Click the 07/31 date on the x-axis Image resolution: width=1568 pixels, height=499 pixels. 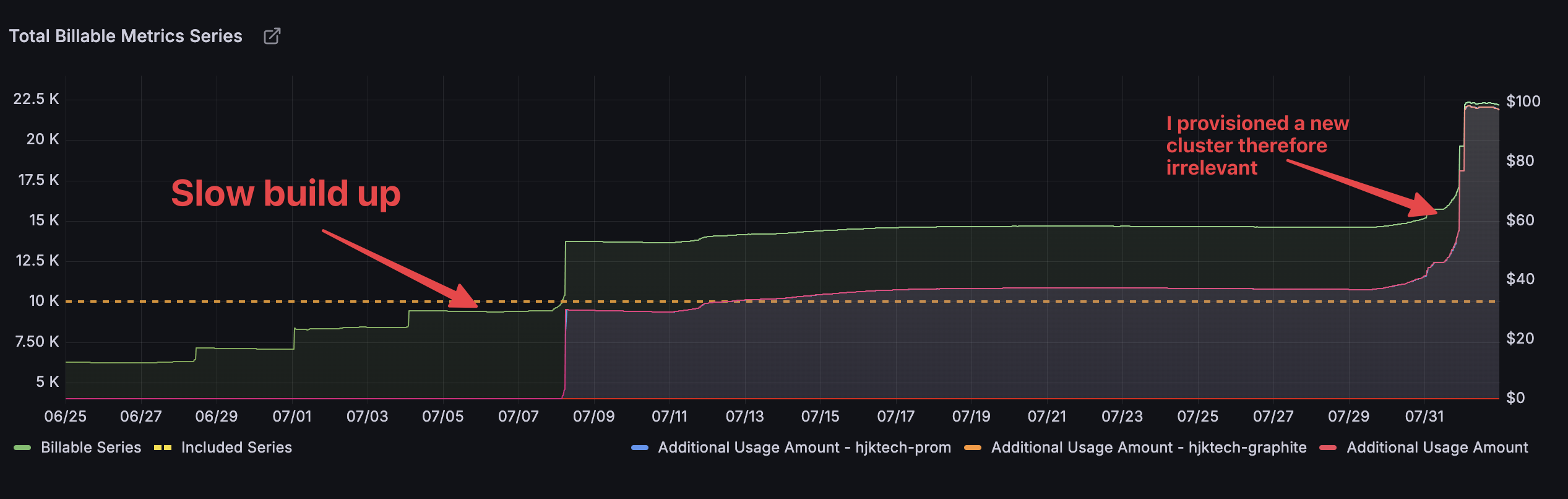(1424, 417)
